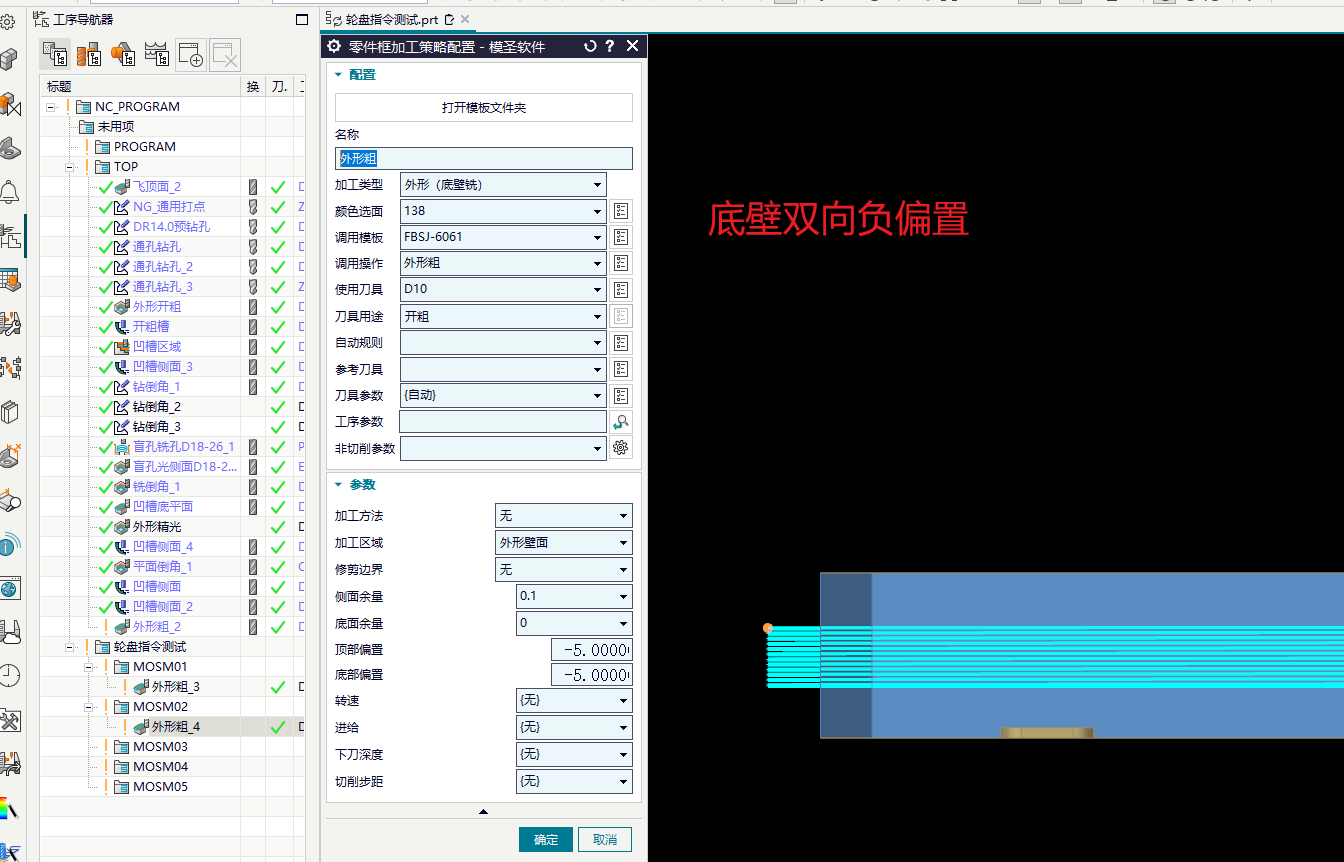Open the gear settings next to 非切削参数

(621, 448)
